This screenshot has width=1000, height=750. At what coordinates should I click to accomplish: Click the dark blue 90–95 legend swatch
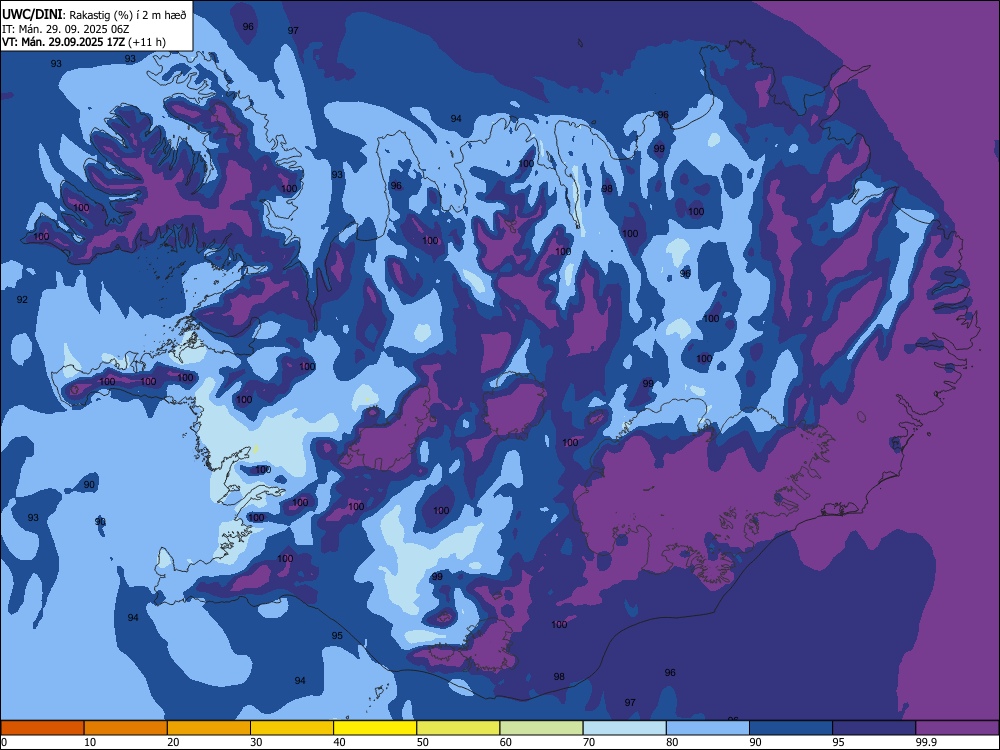pyautogui.click(x=791, y=728)
